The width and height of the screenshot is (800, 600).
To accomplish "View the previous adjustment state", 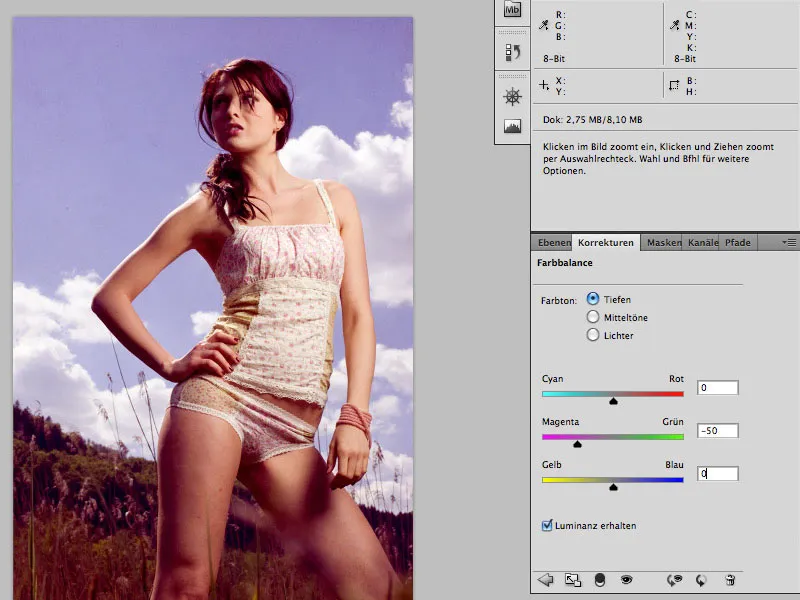I will click(674, 580).
